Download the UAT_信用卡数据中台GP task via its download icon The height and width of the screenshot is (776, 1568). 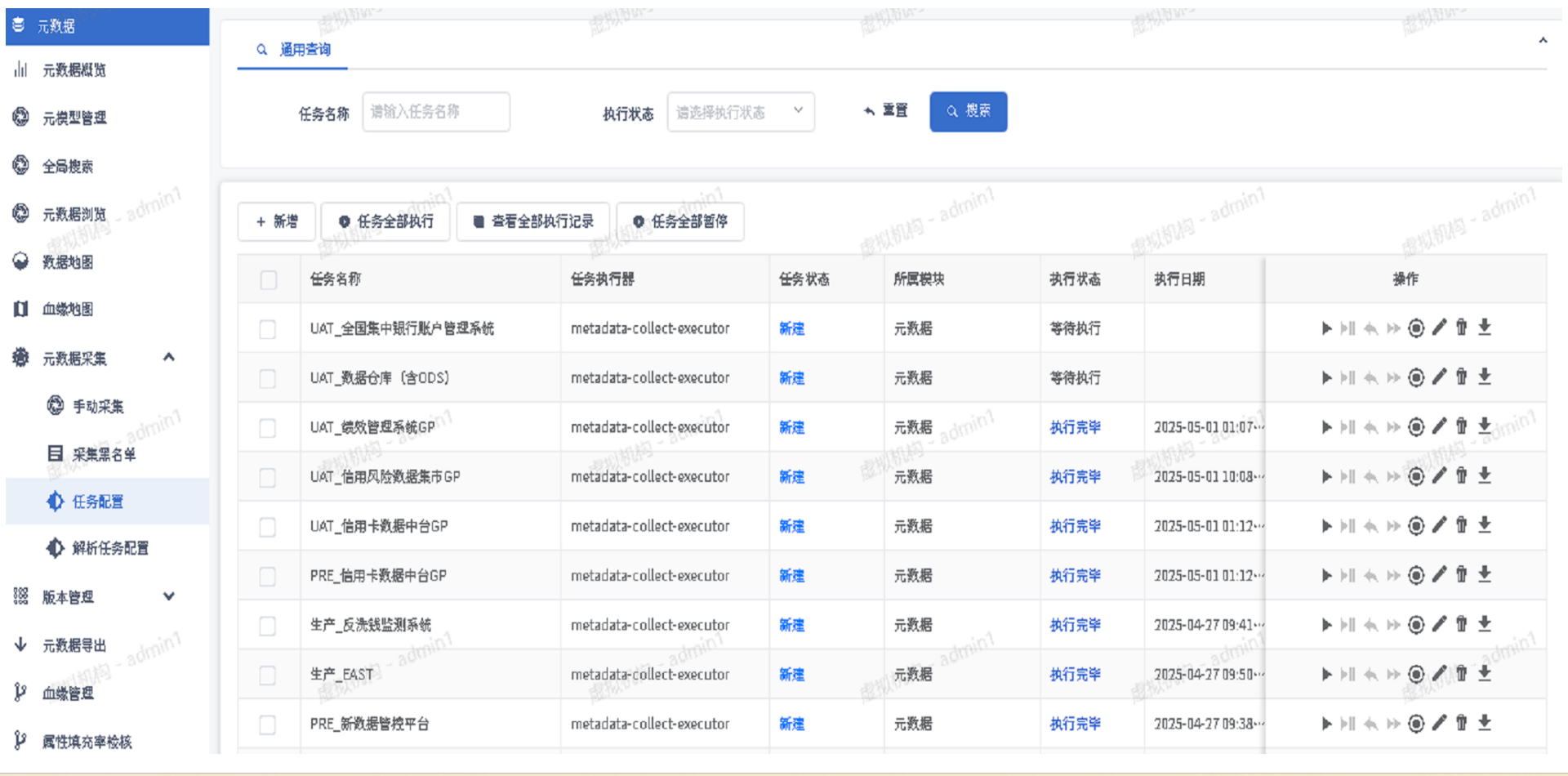(x=1485, y=525)
